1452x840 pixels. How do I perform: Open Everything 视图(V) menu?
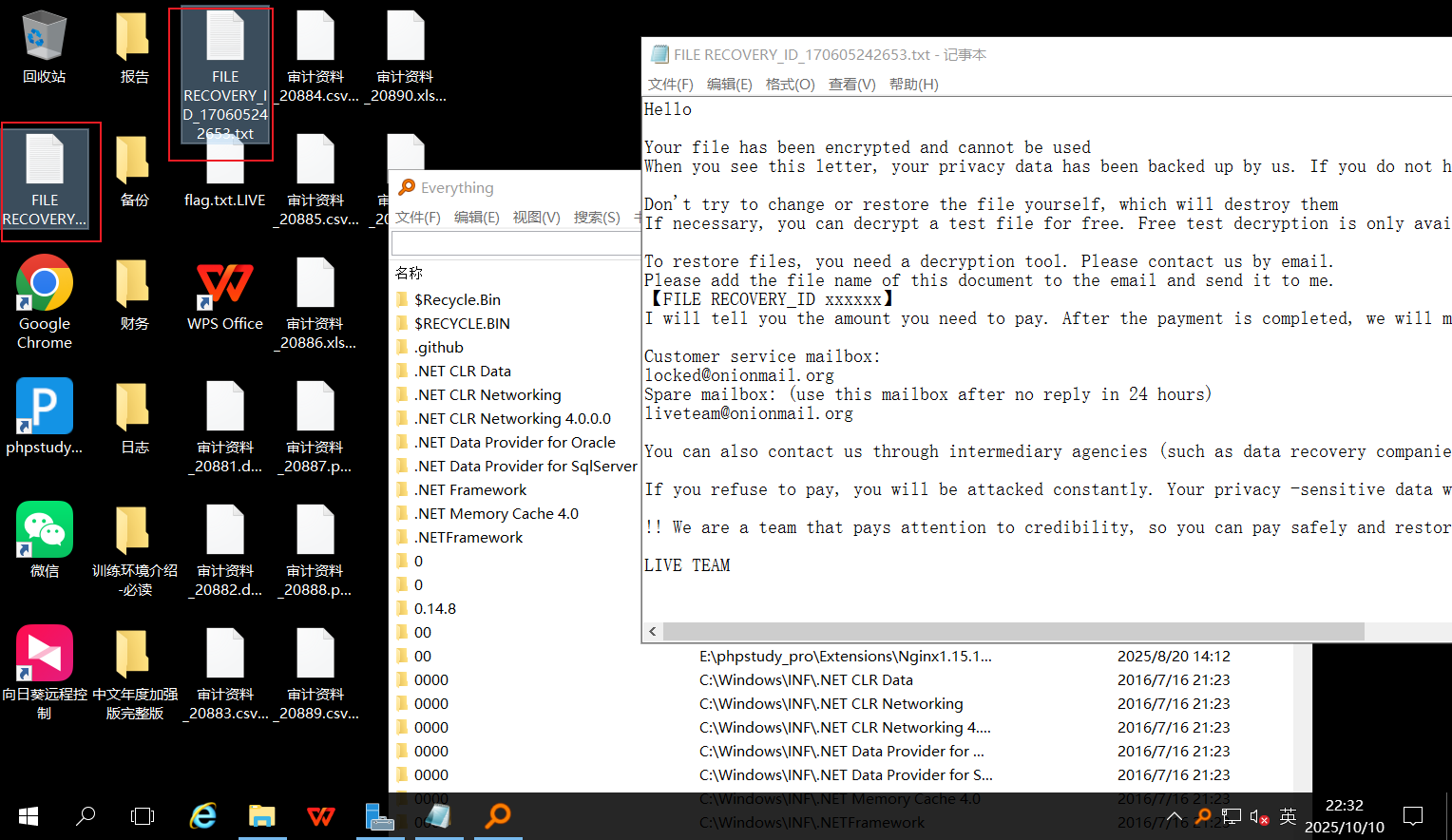tap(537, 217)
